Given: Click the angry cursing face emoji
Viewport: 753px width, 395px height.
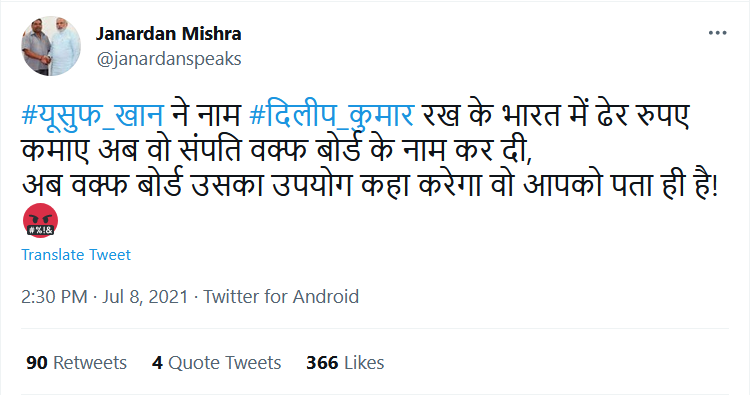Looking at the screenshot, I should 40,220.
